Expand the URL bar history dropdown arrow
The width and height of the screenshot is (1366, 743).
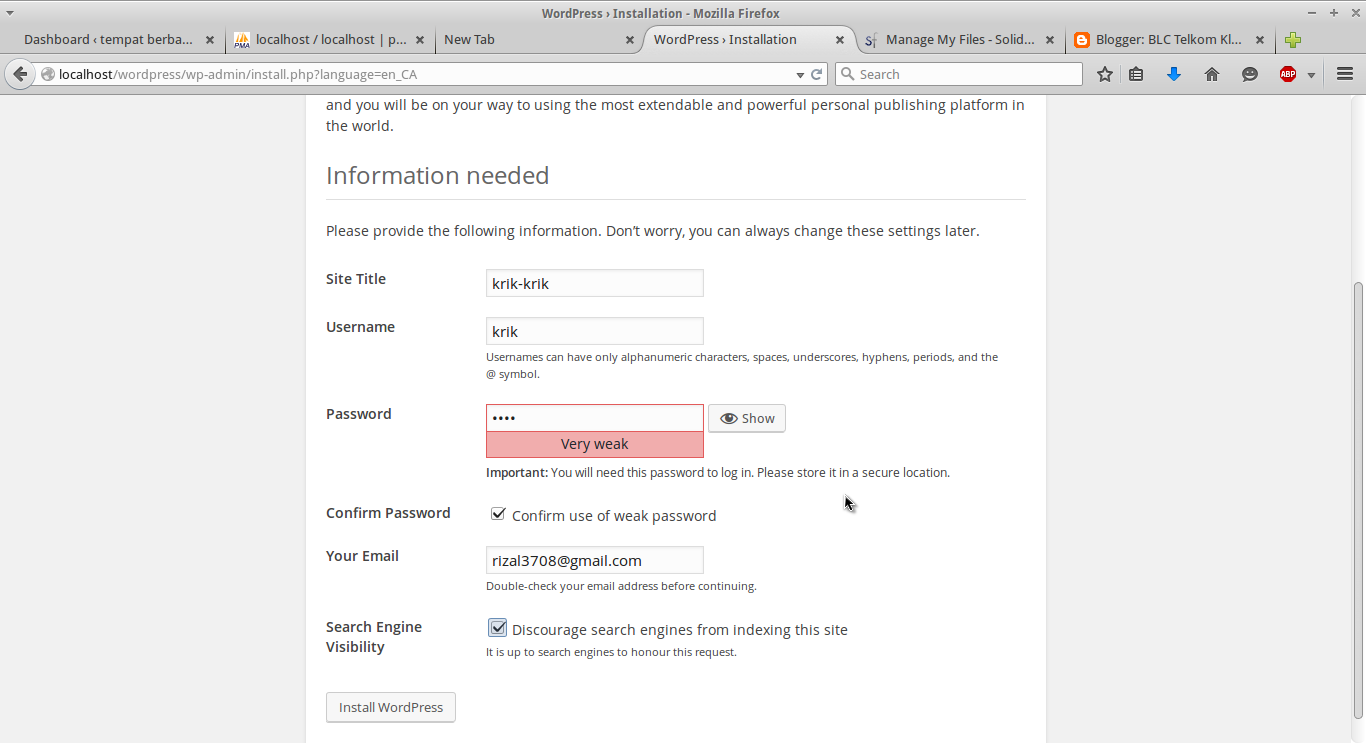[800, 75]
